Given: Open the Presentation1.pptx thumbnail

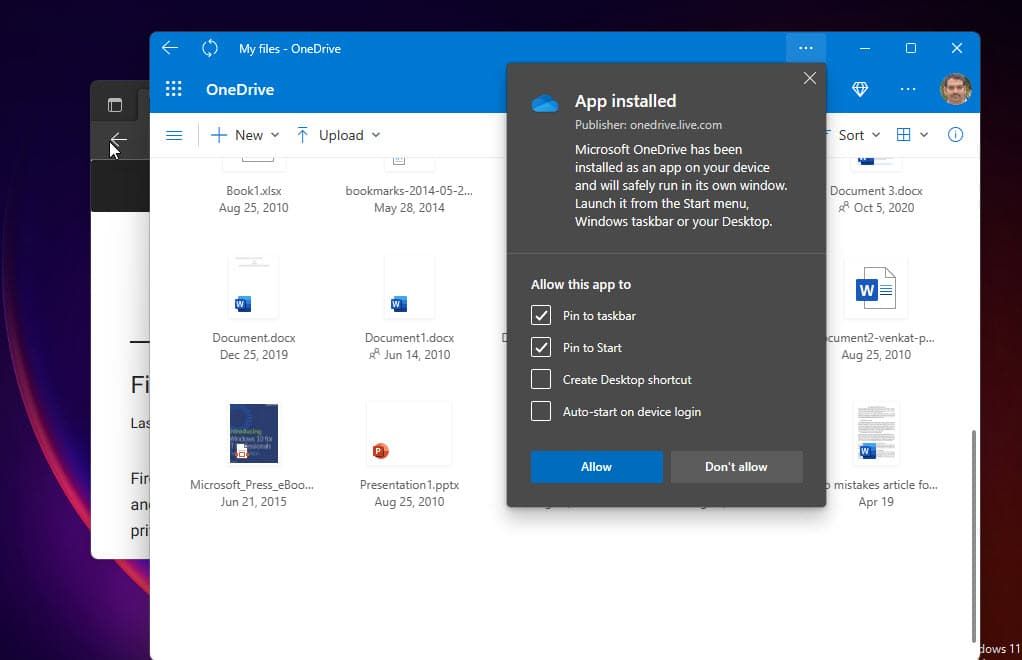Looking at the screenshot, I should coord(409,433).
